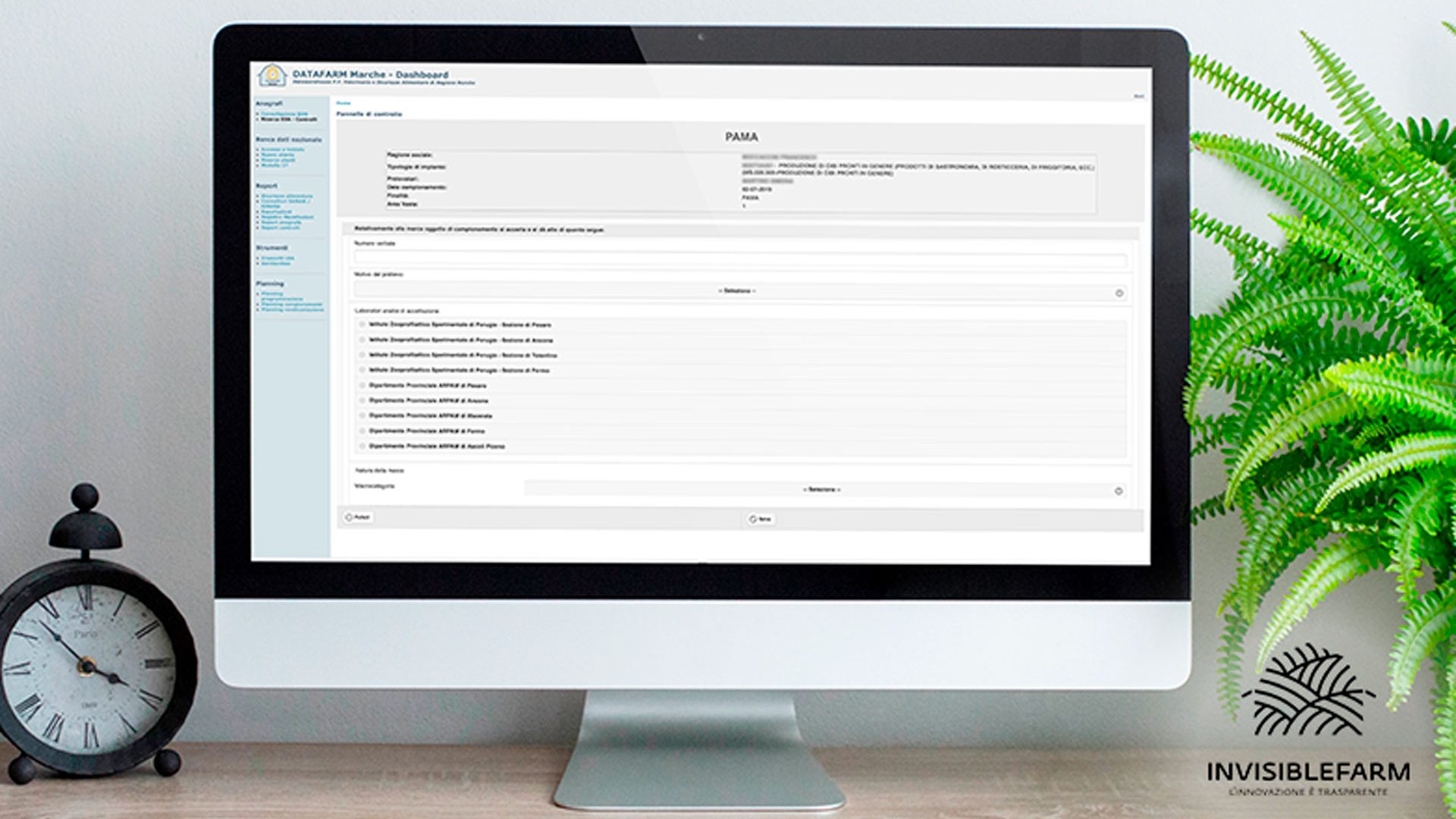Click the button at the form's bottom-left
This screenshot has height=819, width=1456.
click(358, 517)
